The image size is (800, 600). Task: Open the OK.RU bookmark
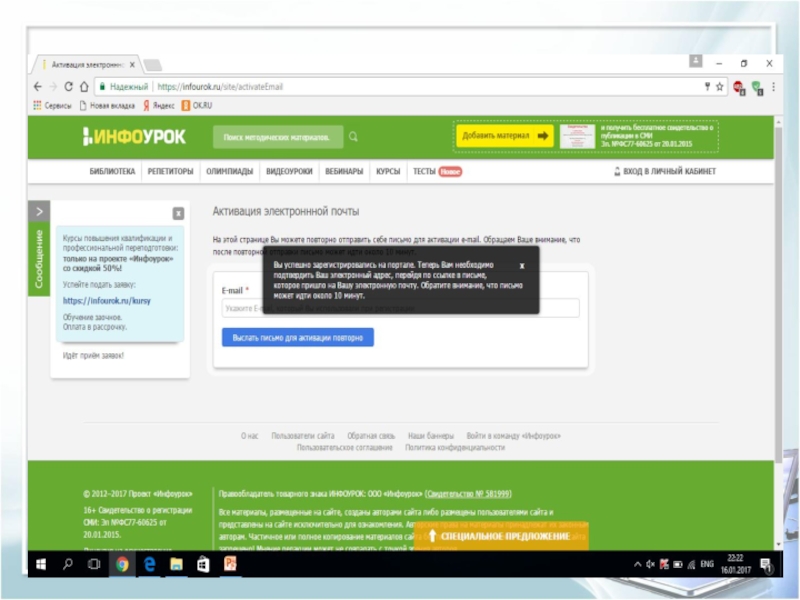coord(197,106)
